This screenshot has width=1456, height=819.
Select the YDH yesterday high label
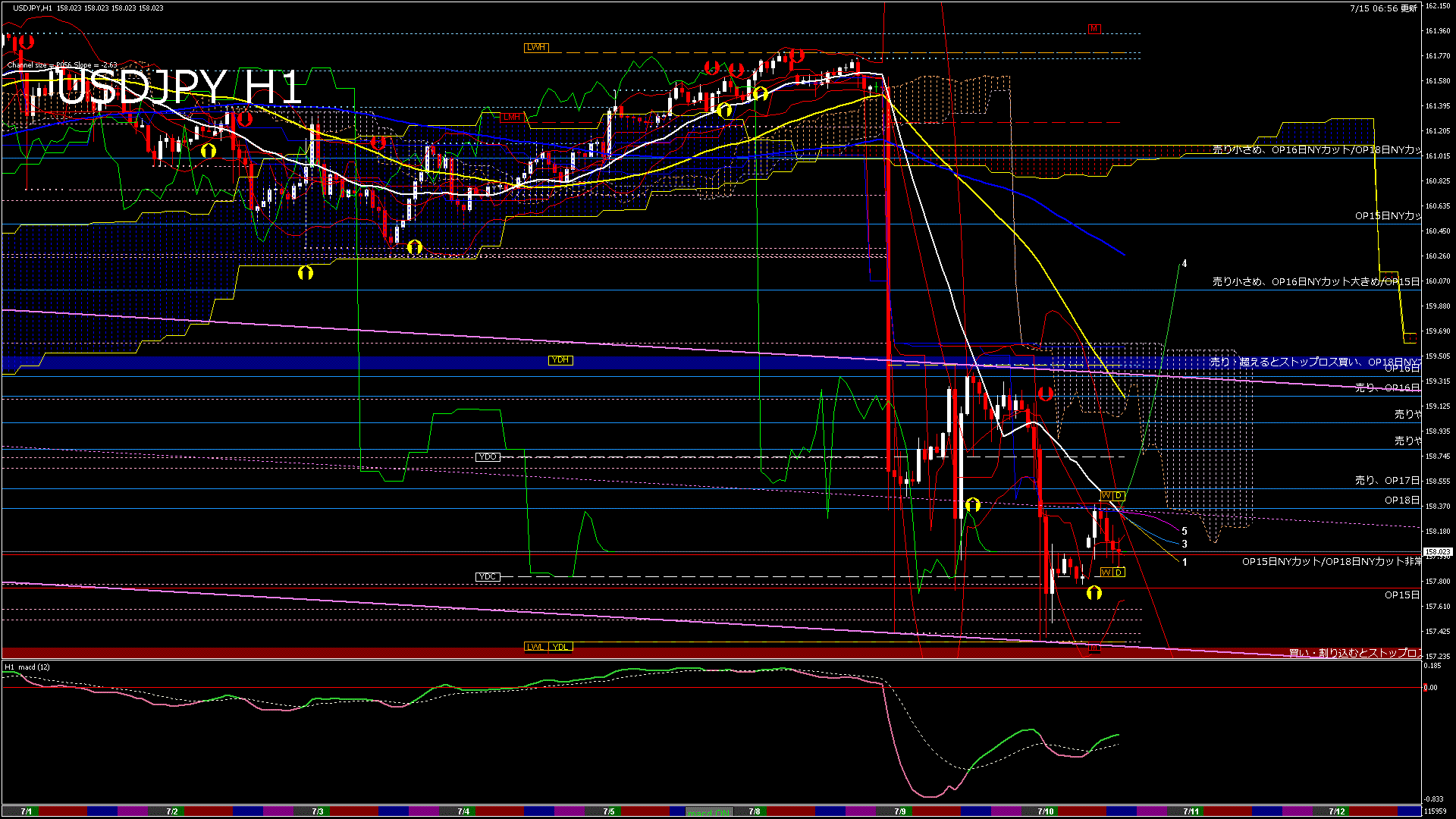click(x=560, y=360)
